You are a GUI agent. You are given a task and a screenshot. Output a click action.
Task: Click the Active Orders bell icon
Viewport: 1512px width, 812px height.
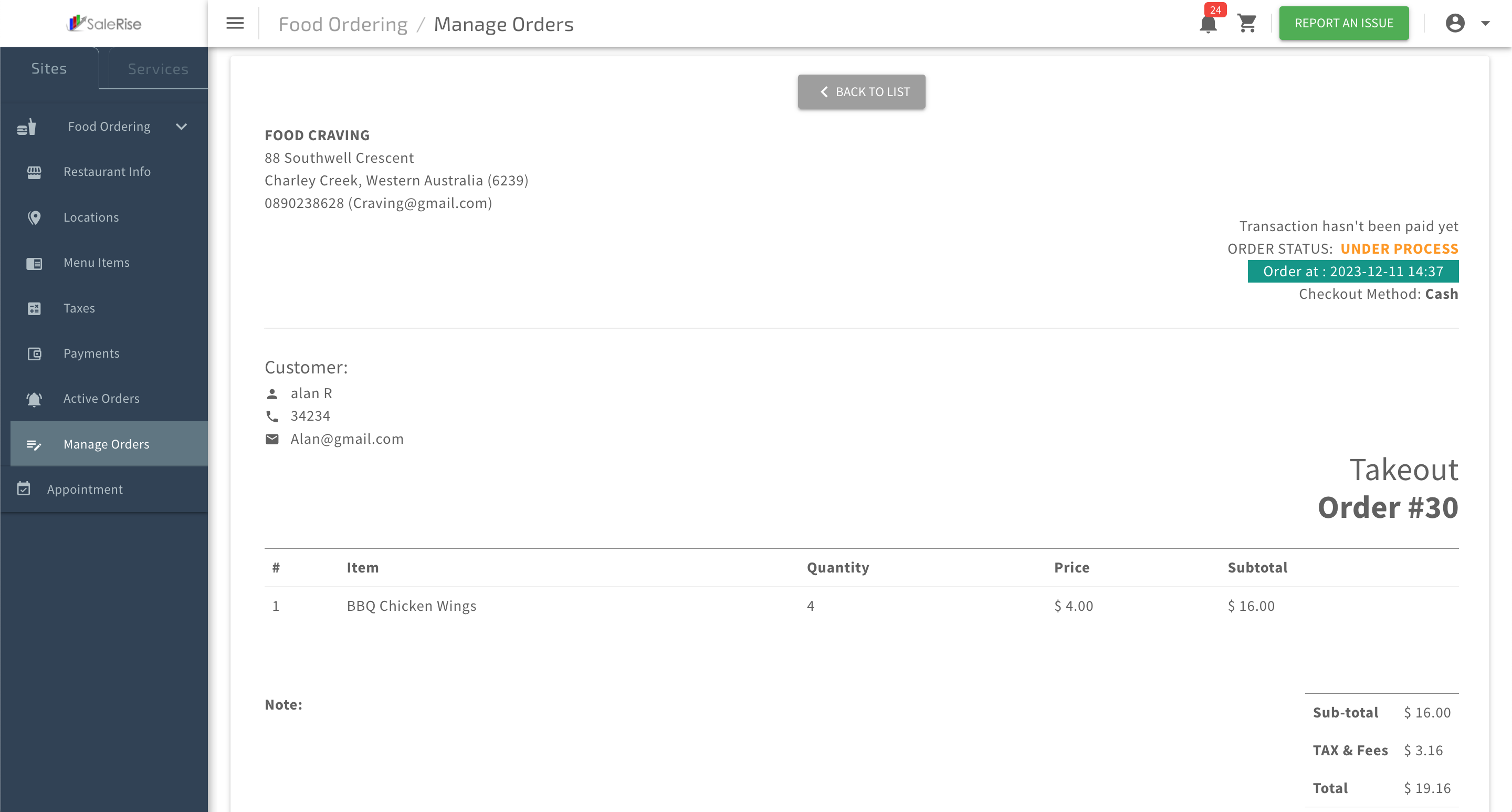[34, 399]
